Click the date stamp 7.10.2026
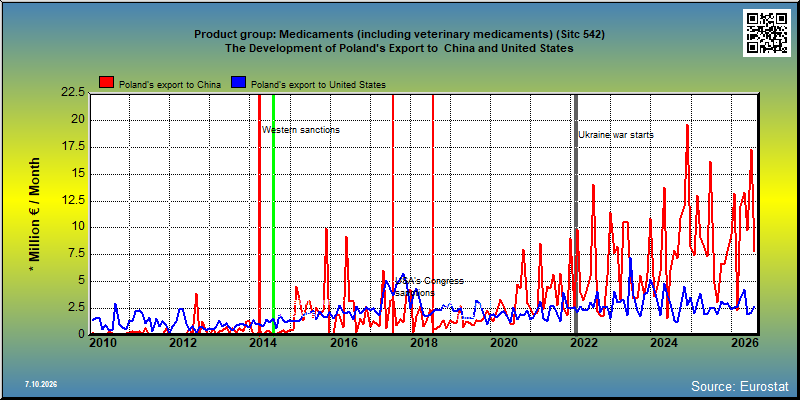 pyautogui.click(x=41, y=384)
